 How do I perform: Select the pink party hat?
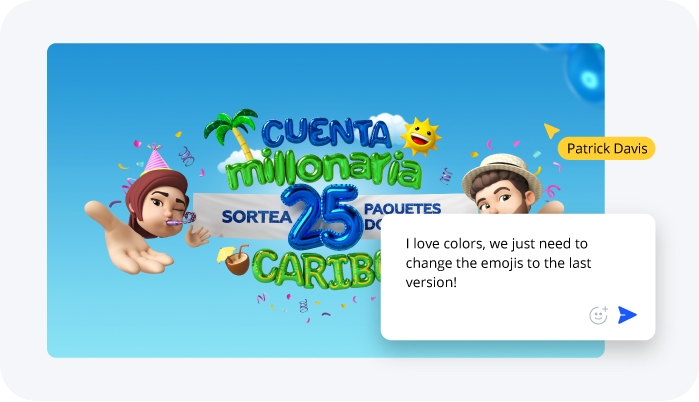pyautogui.click(x=154, y=159)
